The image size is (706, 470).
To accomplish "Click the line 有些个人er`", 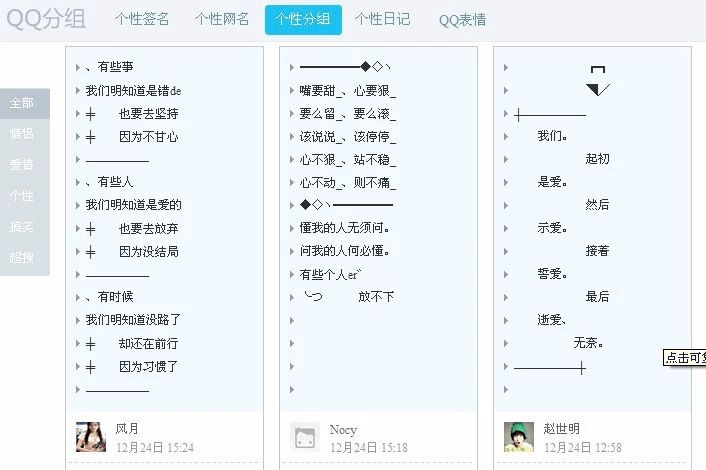I will coord(330,274).
